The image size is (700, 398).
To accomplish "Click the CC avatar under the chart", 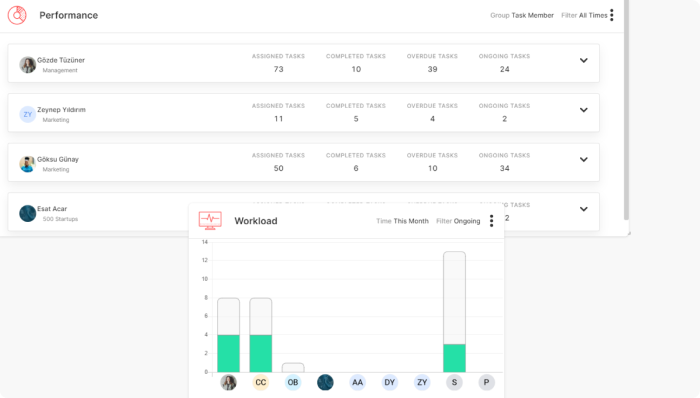I will 261,382.
